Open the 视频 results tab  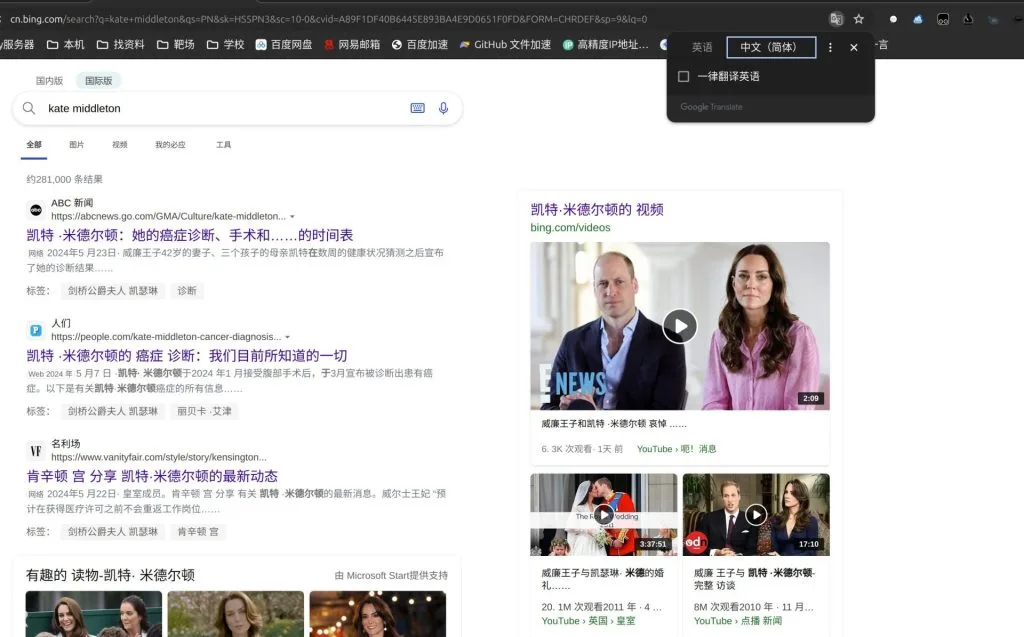click(x=120, y=144)
